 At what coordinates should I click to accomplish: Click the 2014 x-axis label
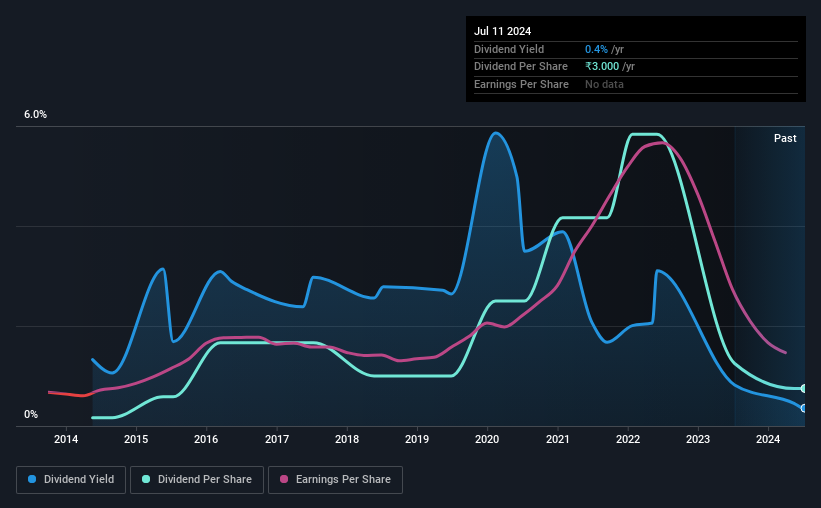[x=66, y=439]
